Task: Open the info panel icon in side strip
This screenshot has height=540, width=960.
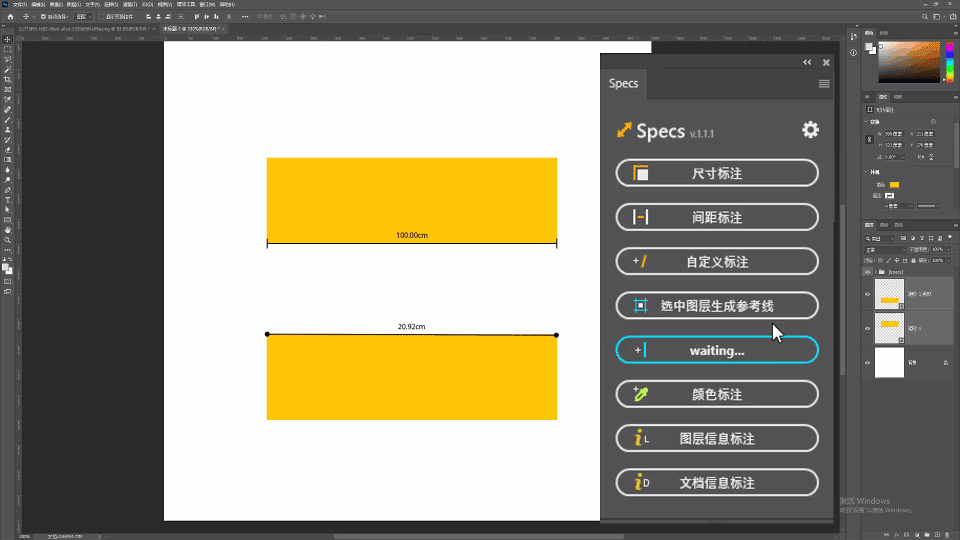Action: 853,53
